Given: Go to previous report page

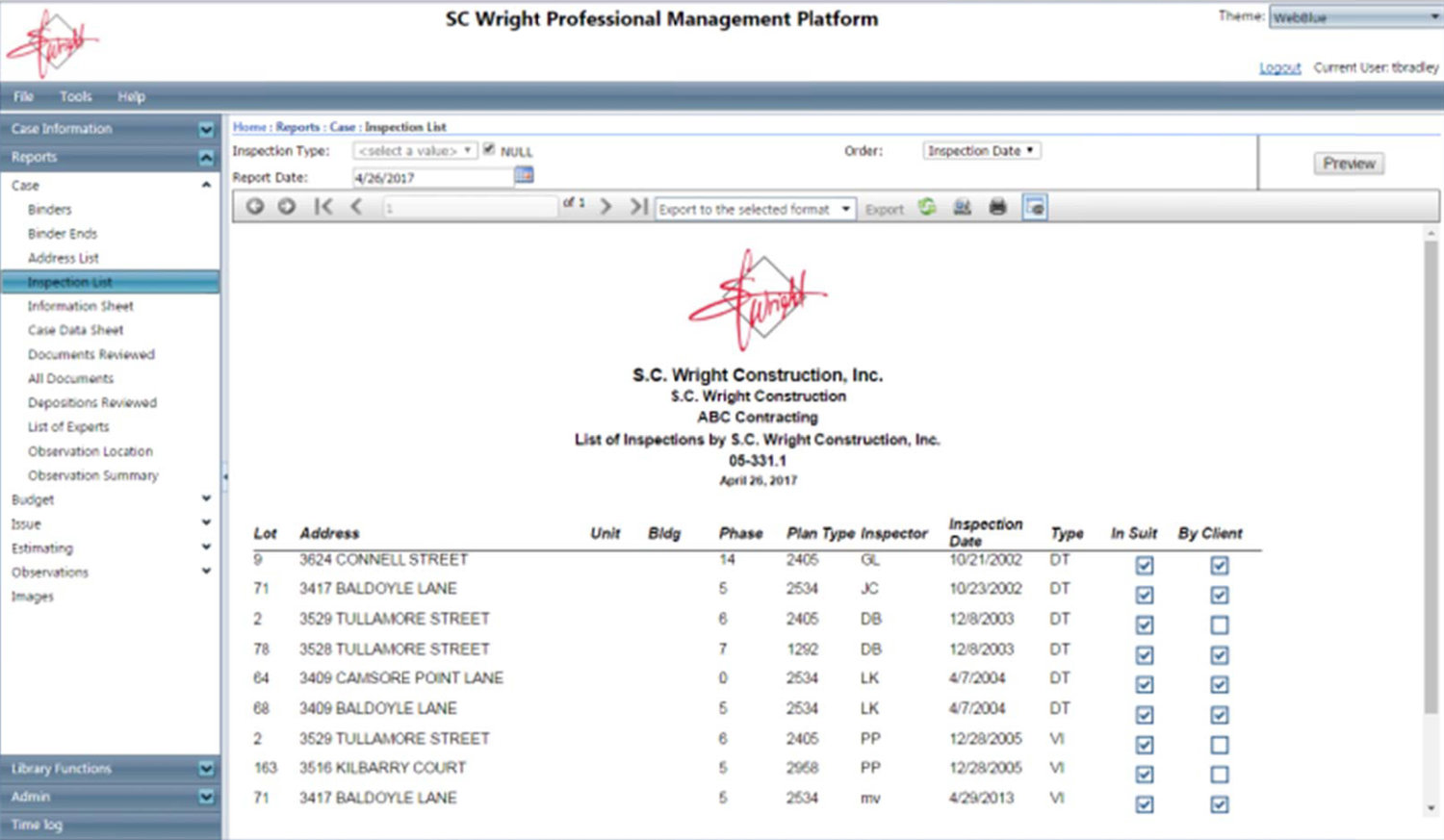Looking at the screenshot, I should (356, 206).
